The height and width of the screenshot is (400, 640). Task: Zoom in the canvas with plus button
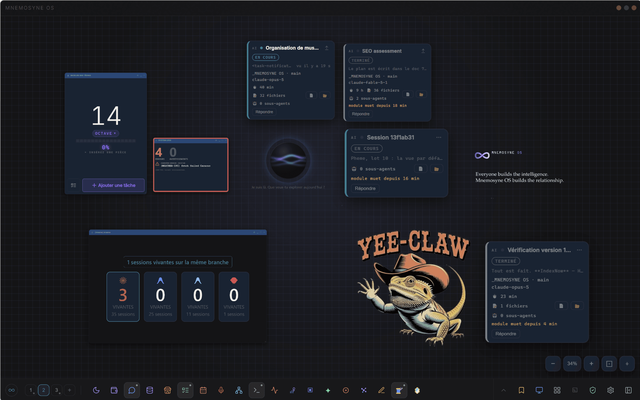(x=591, y=364)
